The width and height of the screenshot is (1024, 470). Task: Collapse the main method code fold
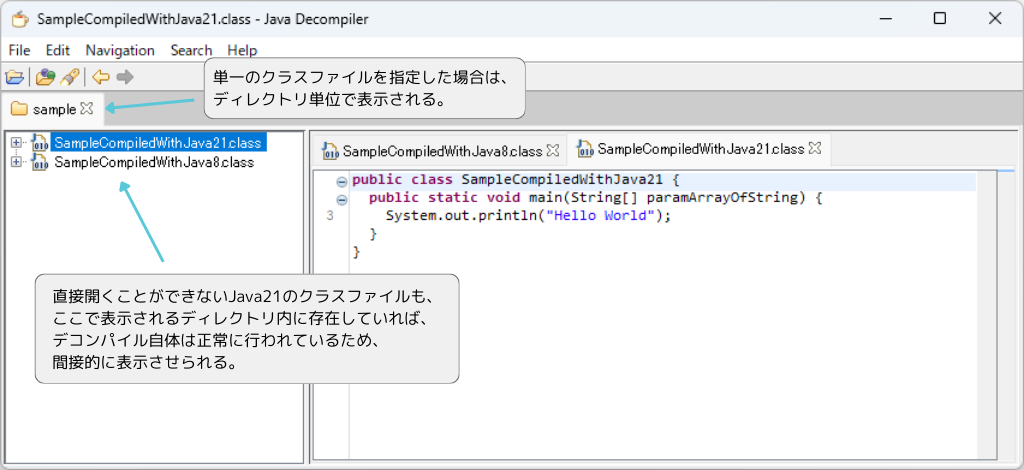(x=342, y=199)
